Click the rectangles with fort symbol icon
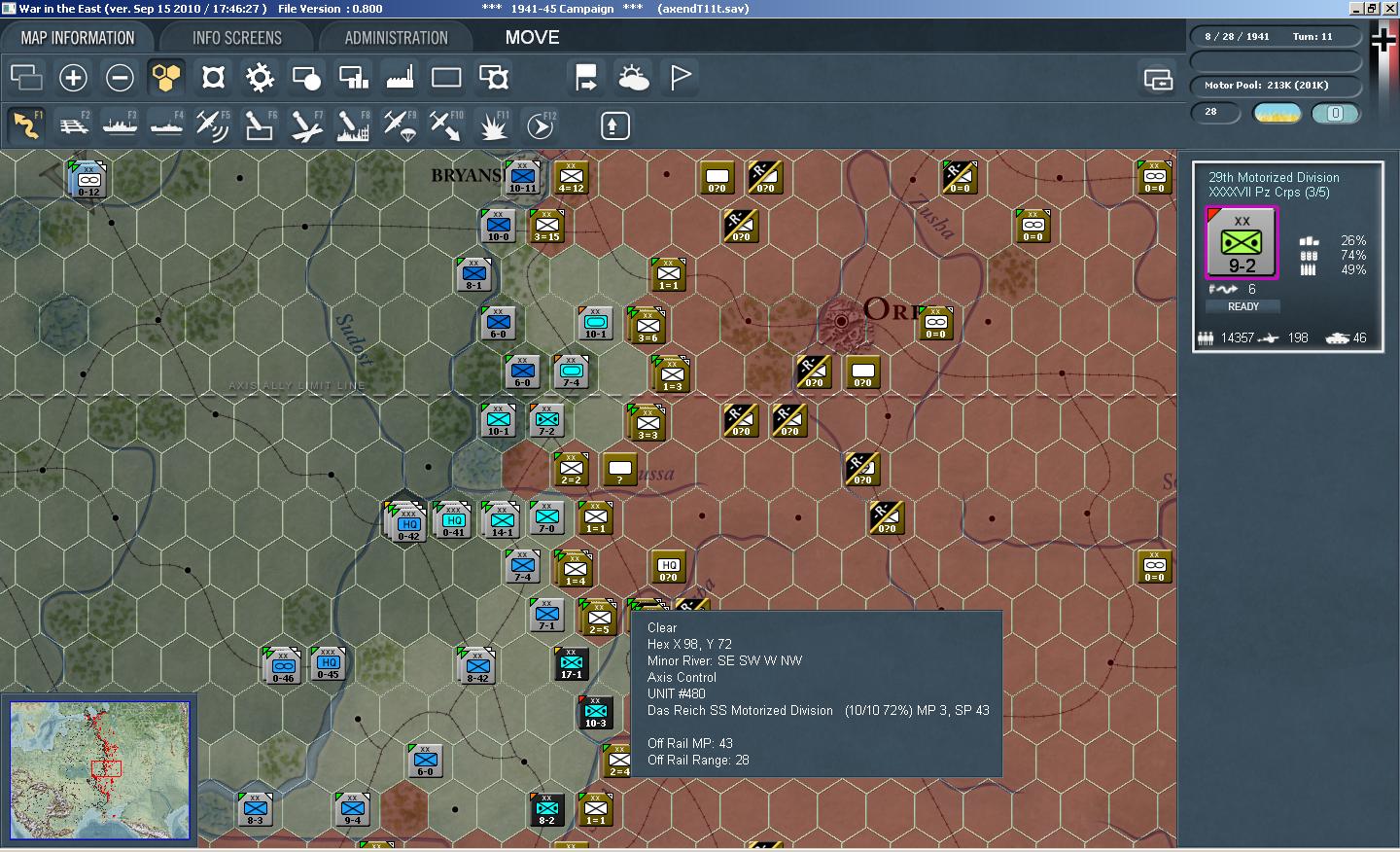The width and height of the screenshot is (1400, 852). point(493,77)
